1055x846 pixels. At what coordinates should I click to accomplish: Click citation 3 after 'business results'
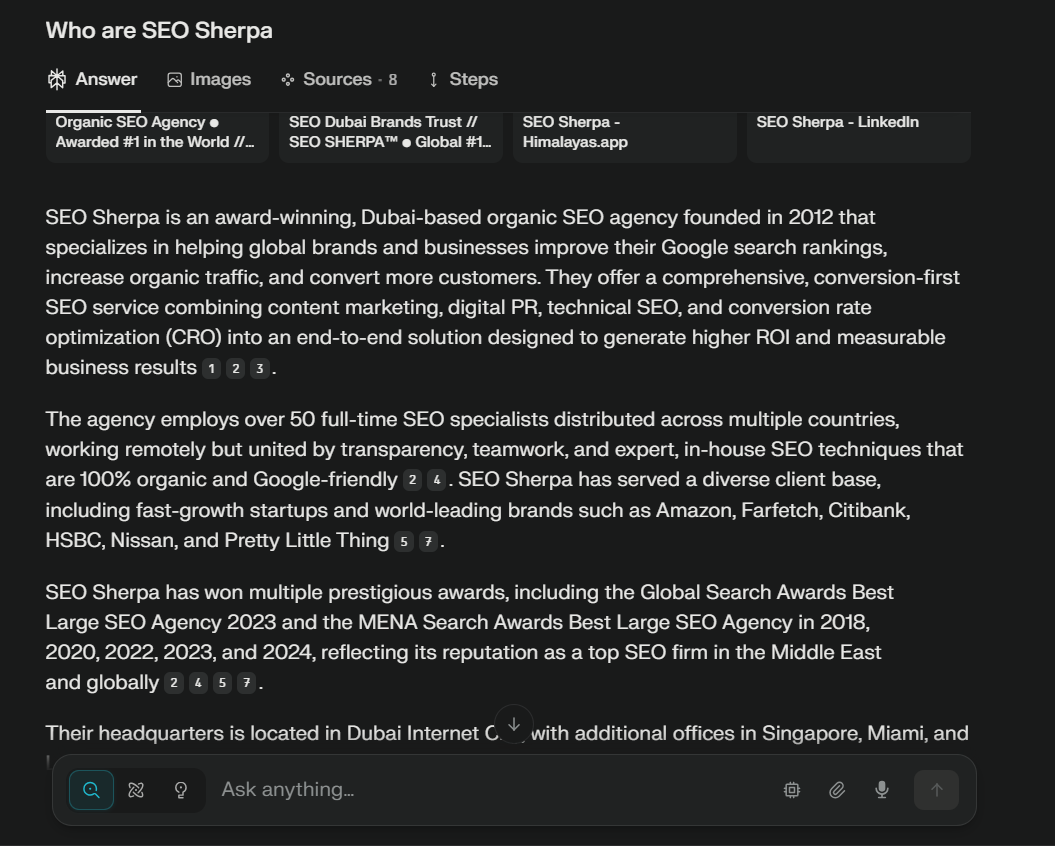(x=260, y=368)
